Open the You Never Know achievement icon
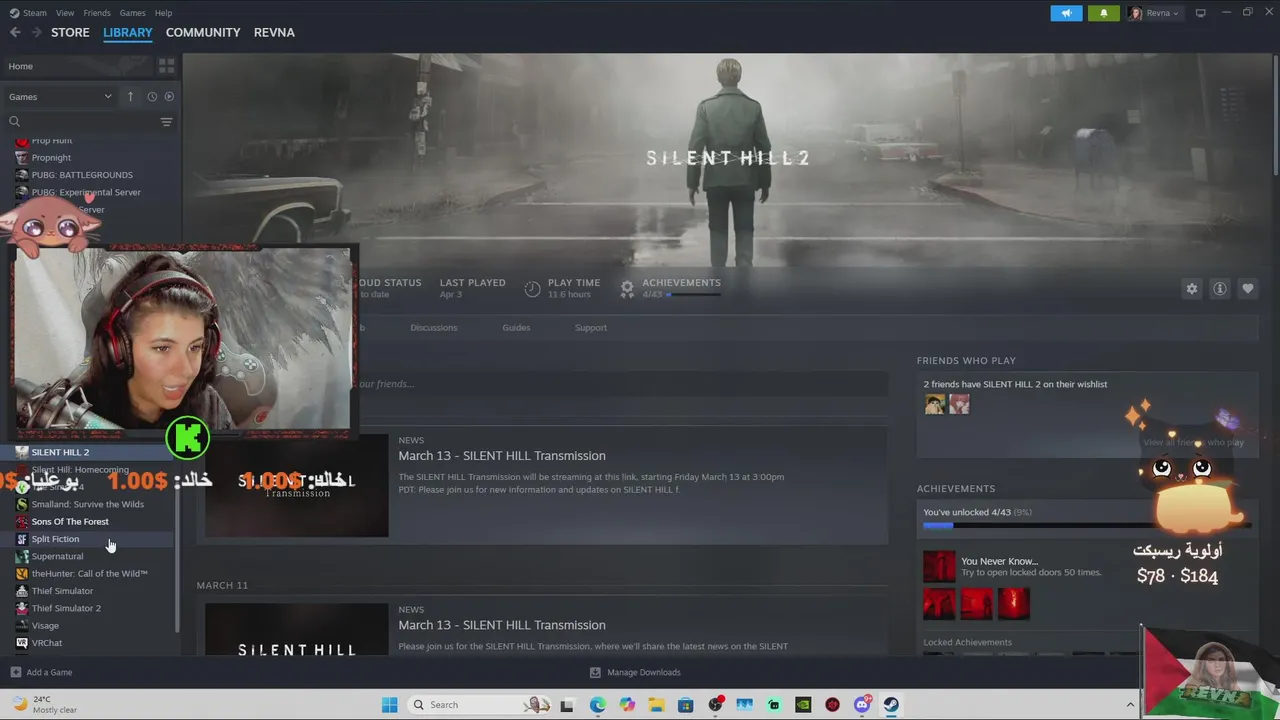 point(939,567)
